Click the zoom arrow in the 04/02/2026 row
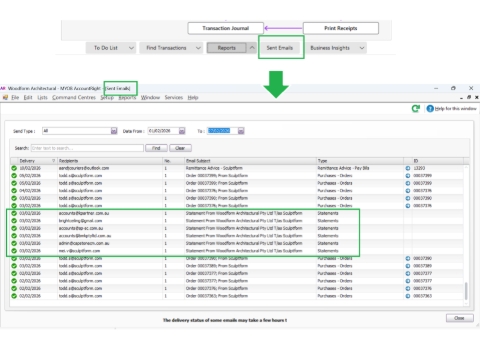 tap(408, 191)
